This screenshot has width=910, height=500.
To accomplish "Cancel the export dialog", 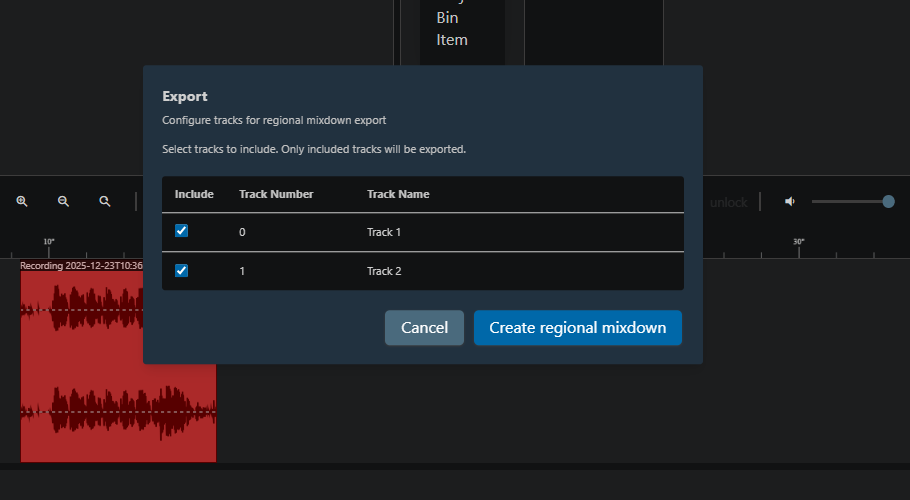I will [x=424, y=328].
